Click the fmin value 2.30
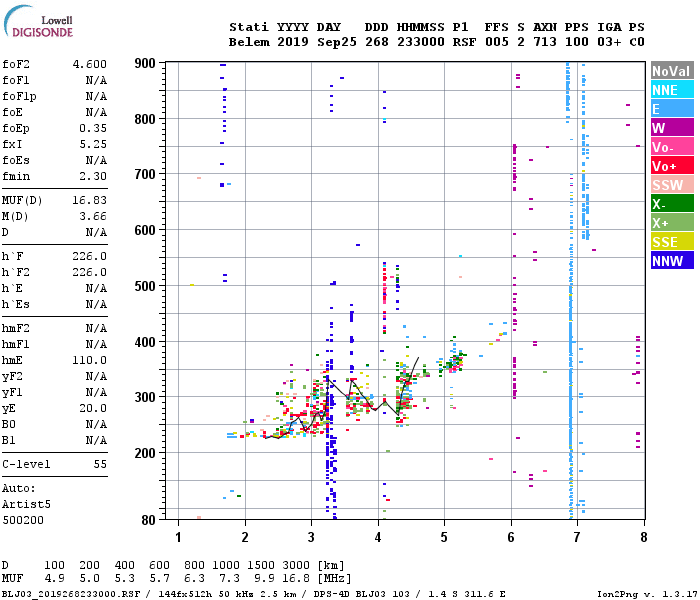This screenshot has width=700, height=600. click(x=93, y=176)
